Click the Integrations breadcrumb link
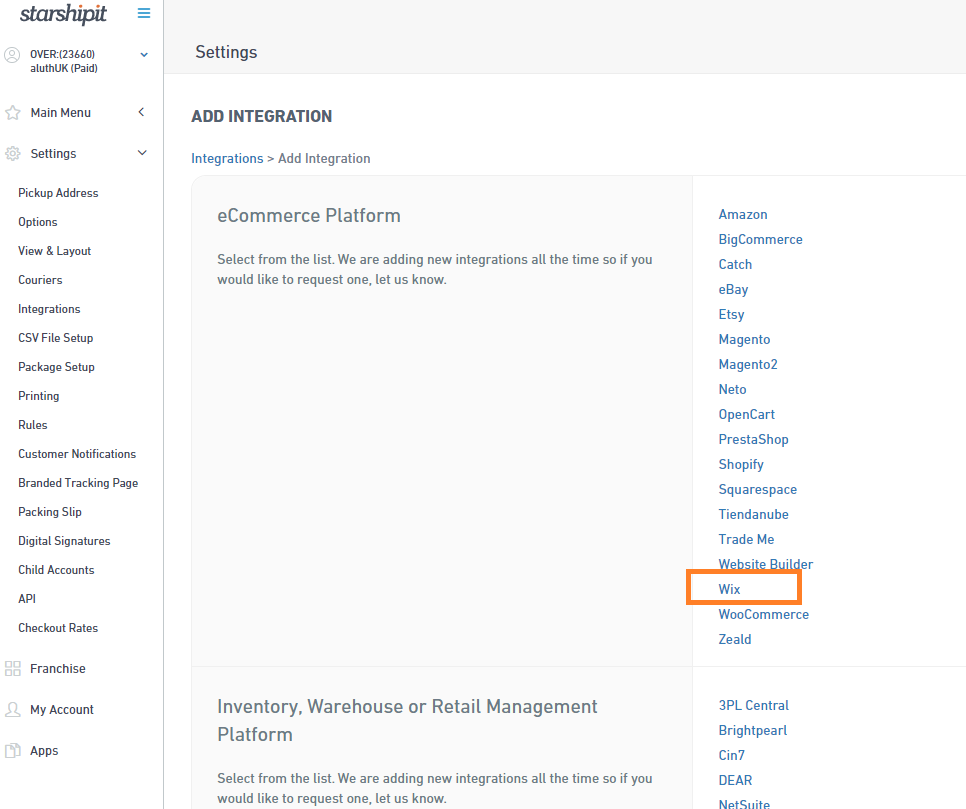Image resolution: width=966 pixels, height=809 pixels. tap(227, 158)
